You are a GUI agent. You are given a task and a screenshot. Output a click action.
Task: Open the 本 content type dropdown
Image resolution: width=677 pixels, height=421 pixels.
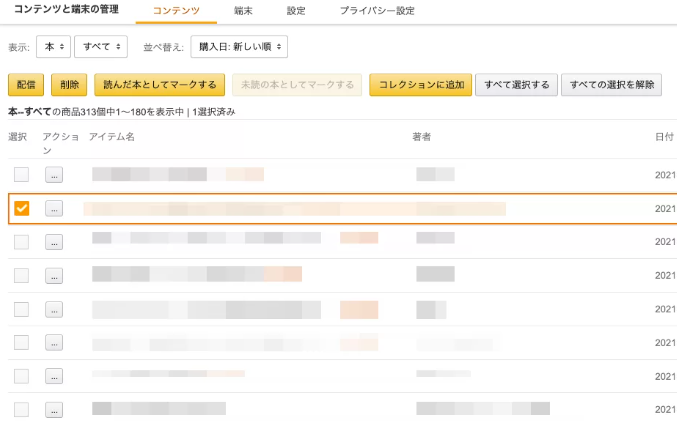[53, 47]
